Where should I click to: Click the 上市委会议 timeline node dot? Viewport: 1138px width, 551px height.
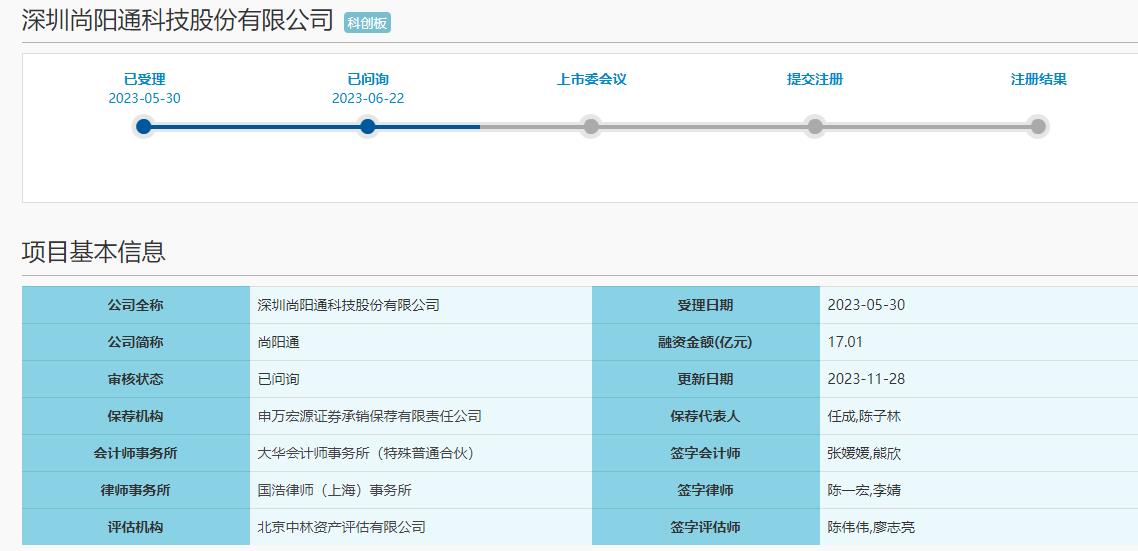click(x=591, y=127)
